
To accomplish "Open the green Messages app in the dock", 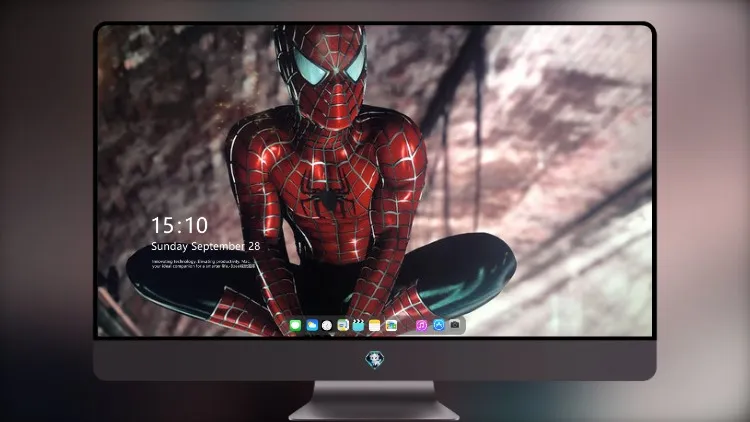I will coord(296,325).
